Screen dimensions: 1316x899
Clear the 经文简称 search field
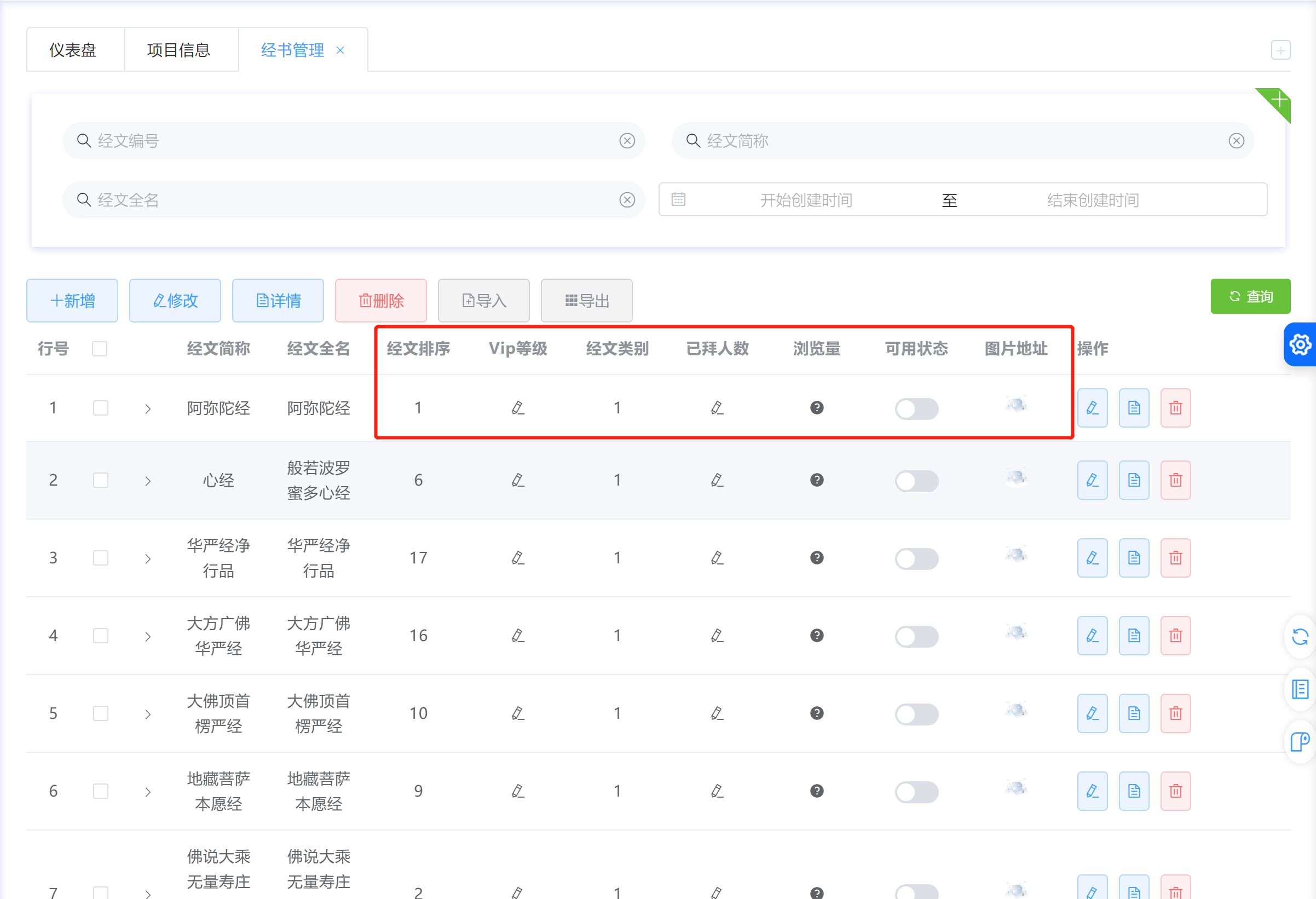1236,141
